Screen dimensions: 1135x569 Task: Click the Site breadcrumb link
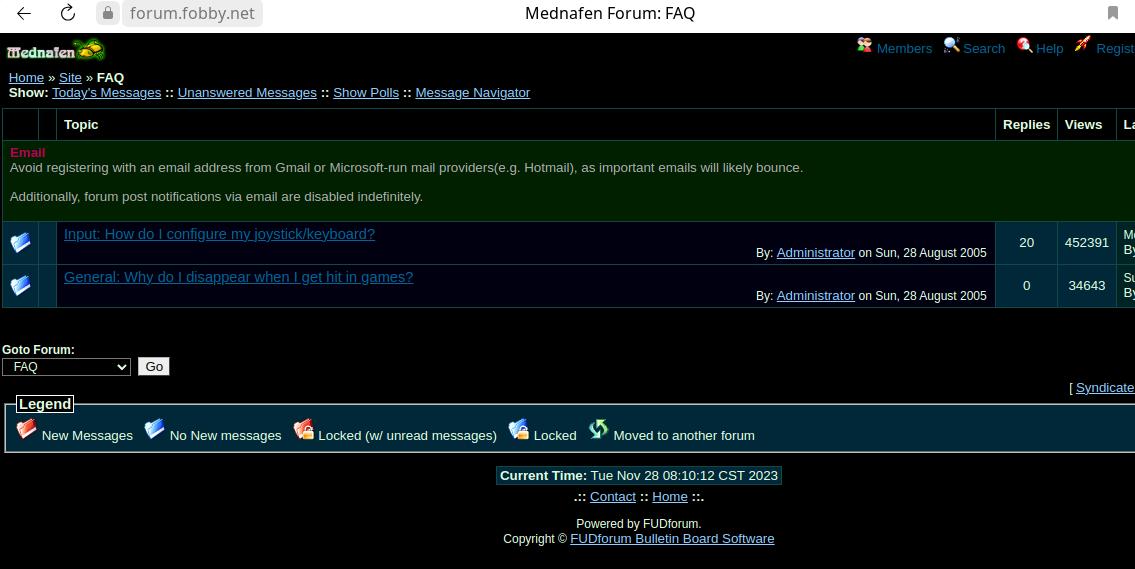(70, 77)
